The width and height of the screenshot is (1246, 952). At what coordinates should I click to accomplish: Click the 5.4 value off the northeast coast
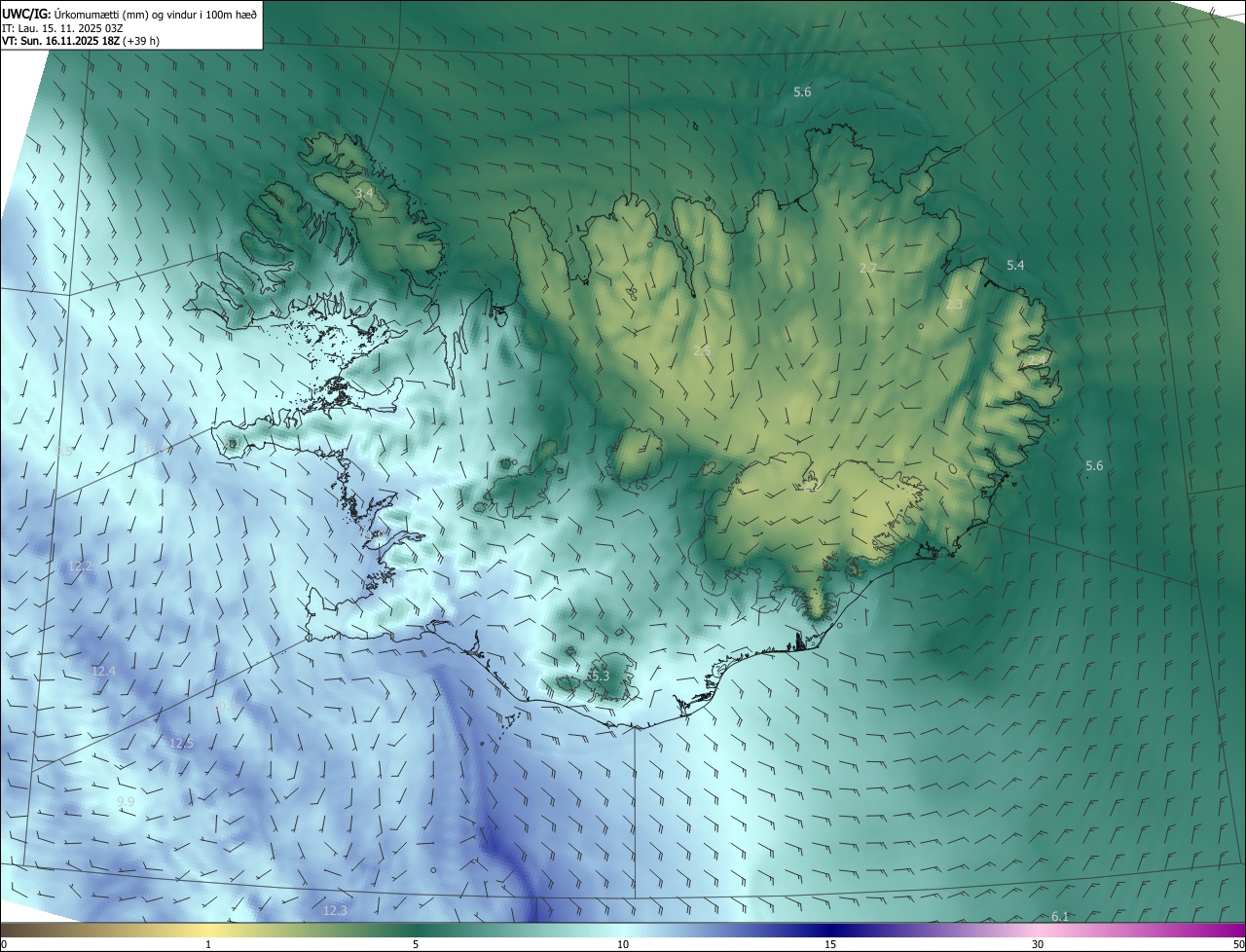pyautogui.click(x=1015, y=265)
